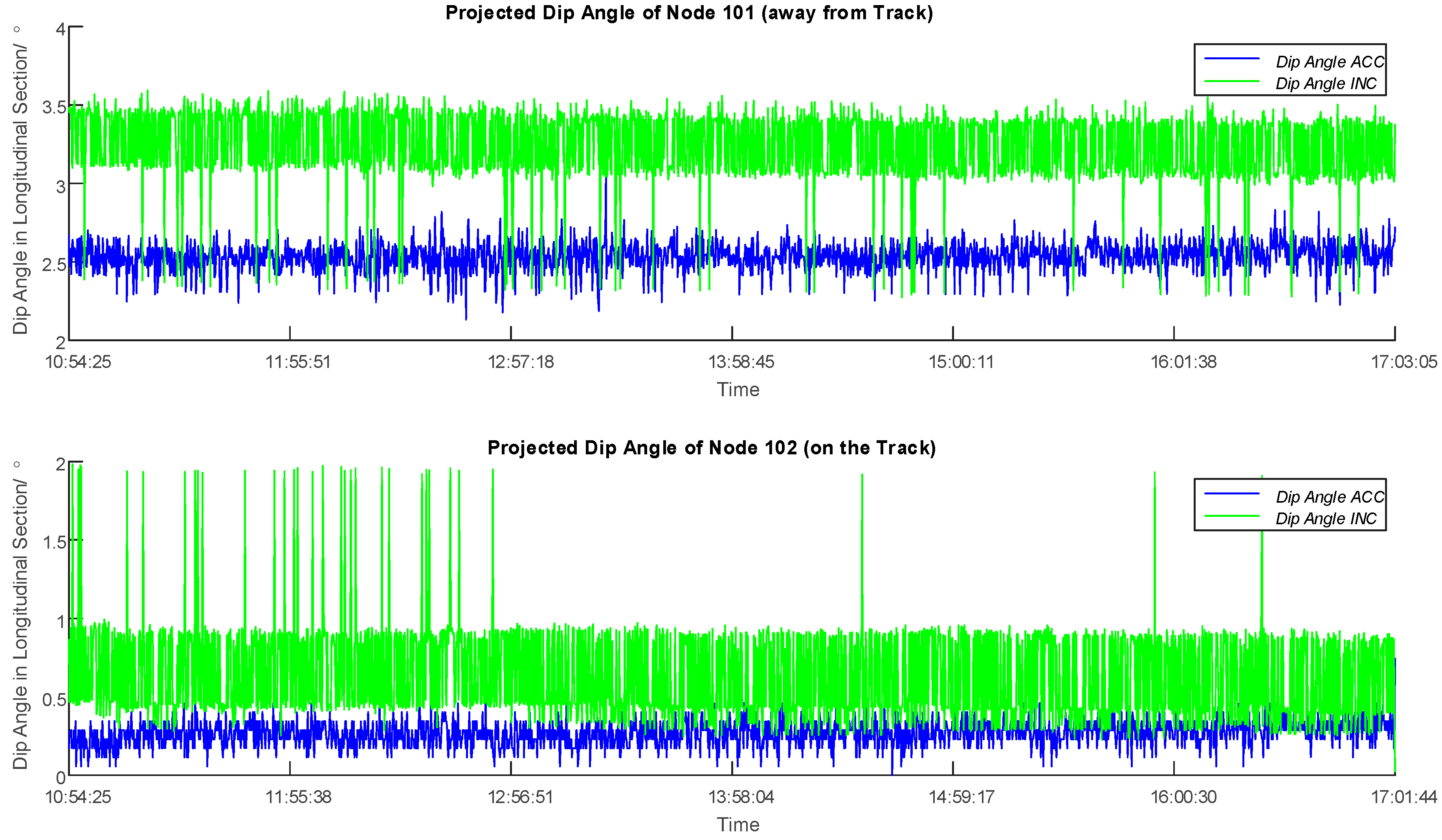This screenshot has width=1442, height=840.
Task: Click the title 'Projected Dip Angle of Node 102'
Action: (711, 448)
